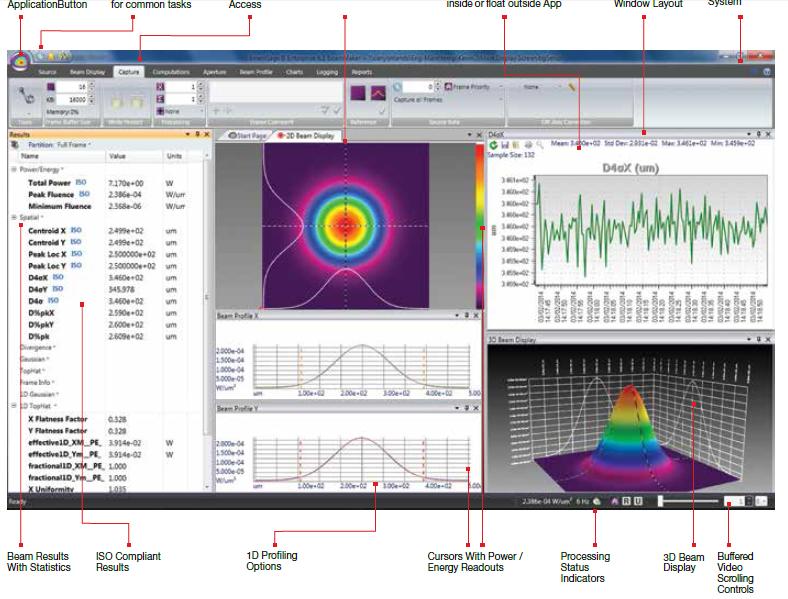Screen dimensions: 788x599
Task: Click the Reference beam icon in the ribbon
Action: pyautogui.click(x=359, y=93)
